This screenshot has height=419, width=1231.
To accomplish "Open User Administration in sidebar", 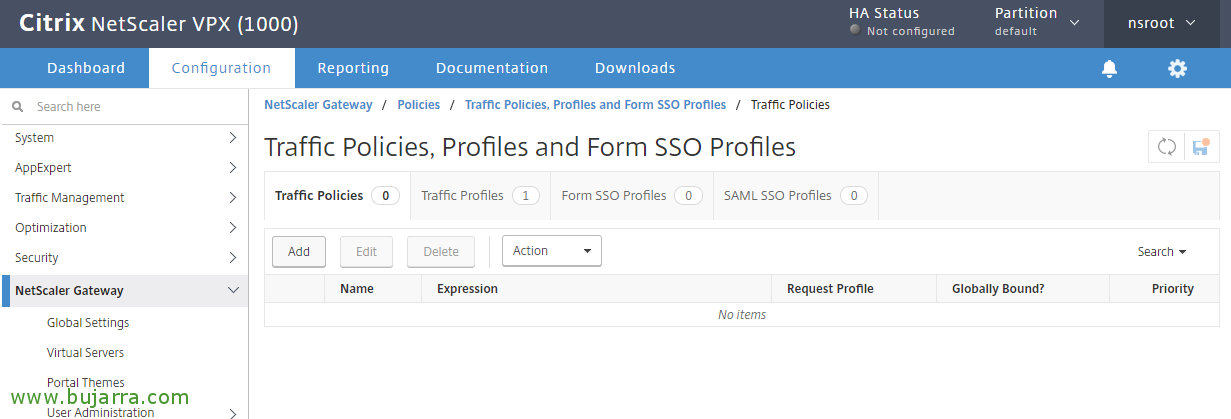I will [101, 412].
